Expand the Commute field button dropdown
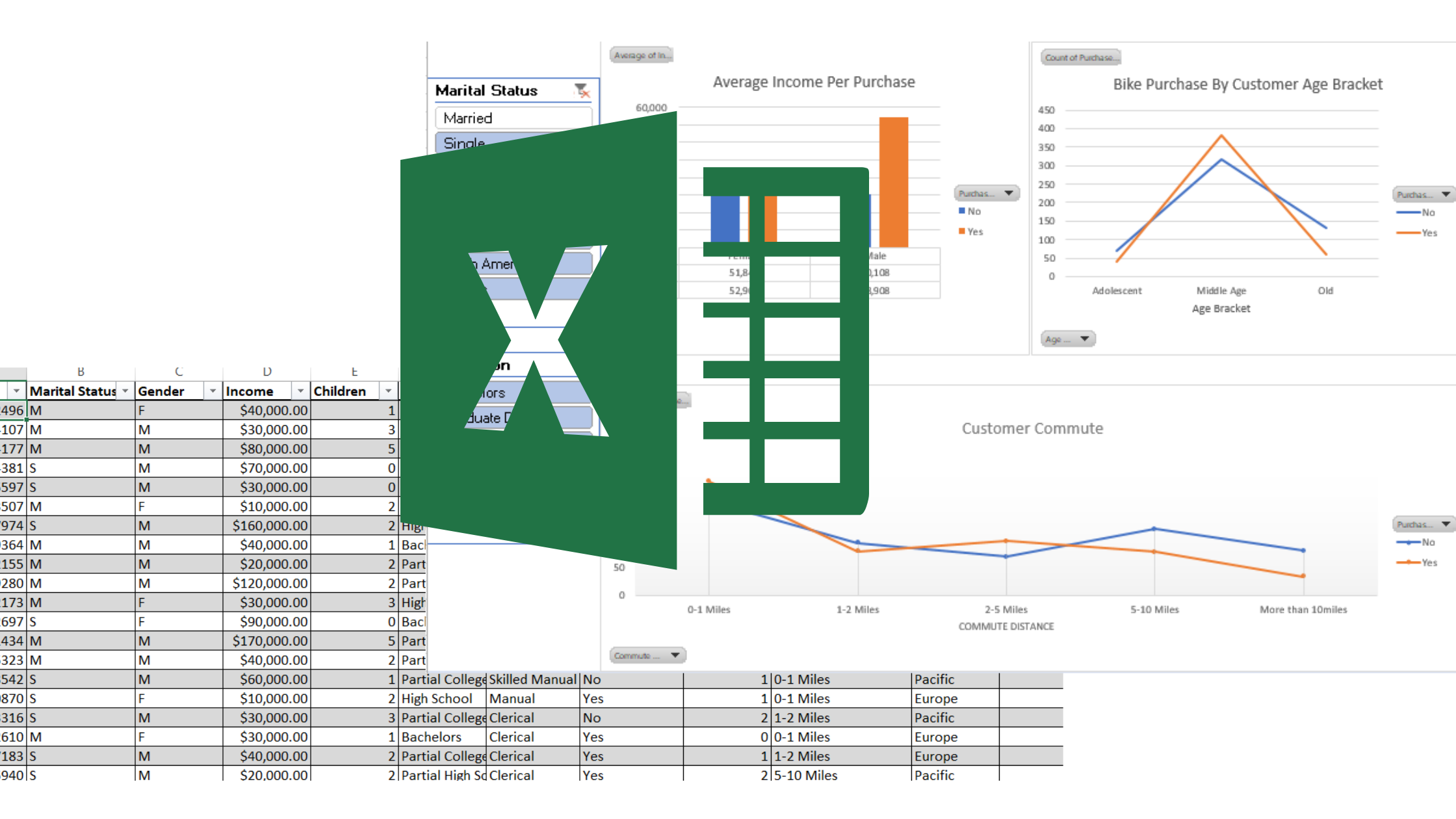 [x=675, y=655]
